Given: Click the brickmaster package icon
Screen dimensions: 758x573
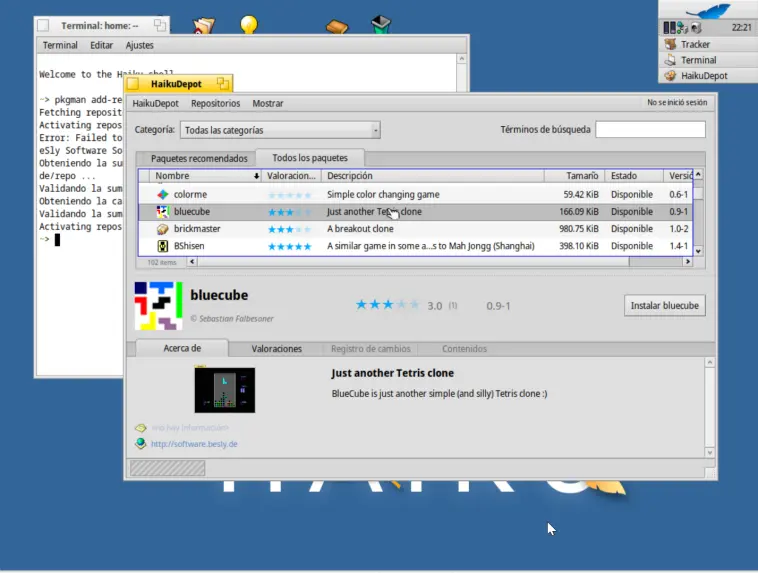Looking at the screenshot, I should click(162, 229).
